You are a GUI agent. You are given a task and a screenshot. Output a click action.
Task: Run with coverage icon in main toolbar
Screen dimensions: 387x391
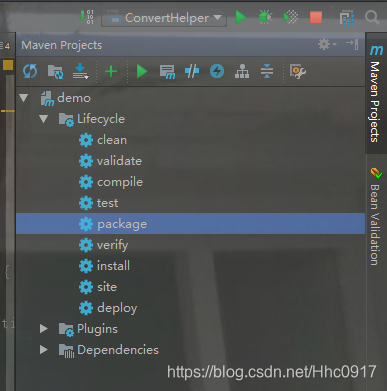291,17
